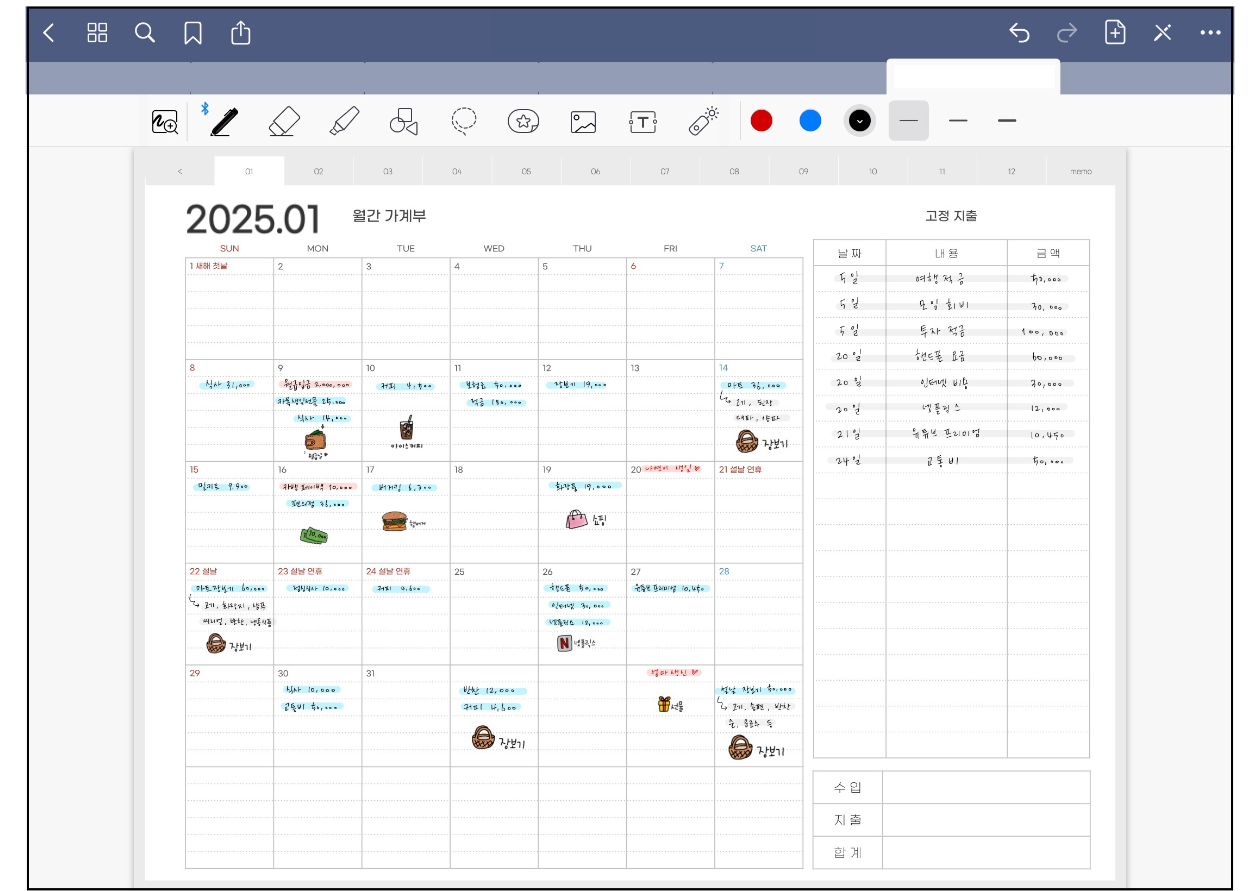Open the 03 month tab
This screenshot has width=1260, height=891.
pyautogui.click(x=388, y=171)
